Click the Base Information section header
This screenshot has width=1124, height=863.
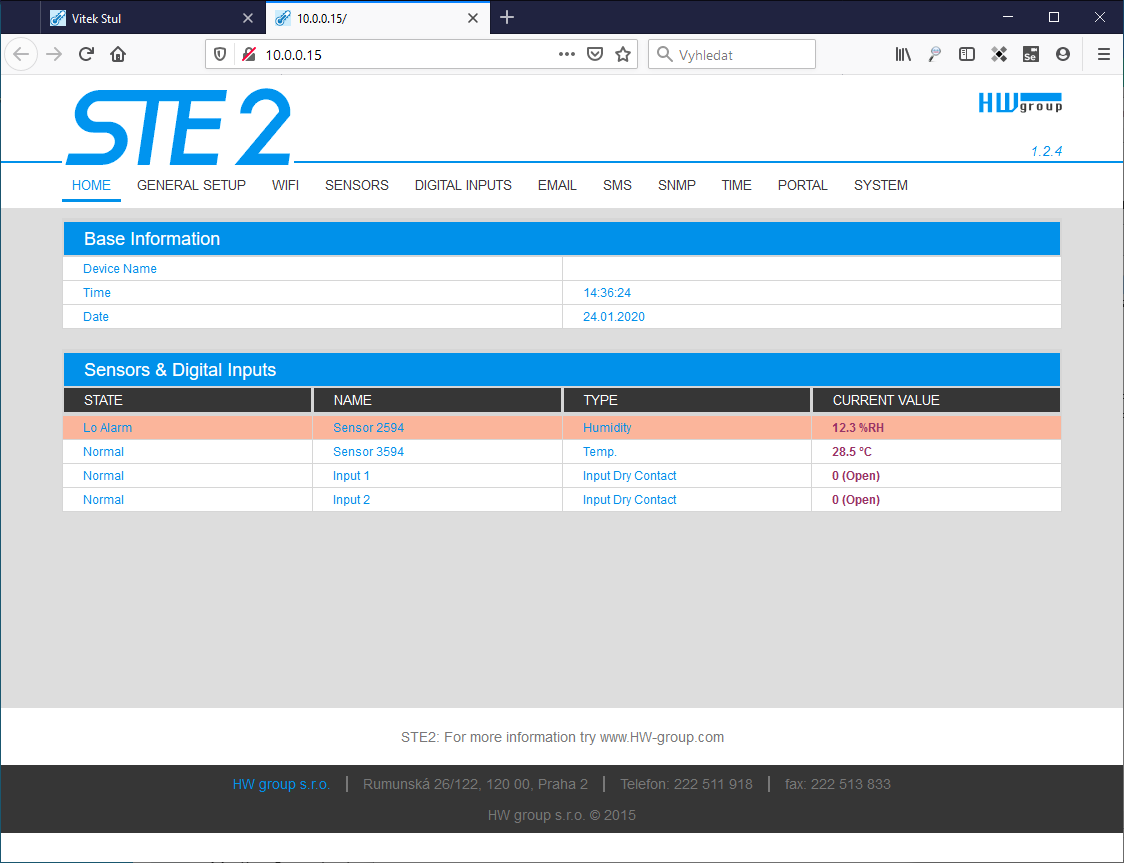click(562, 239)
